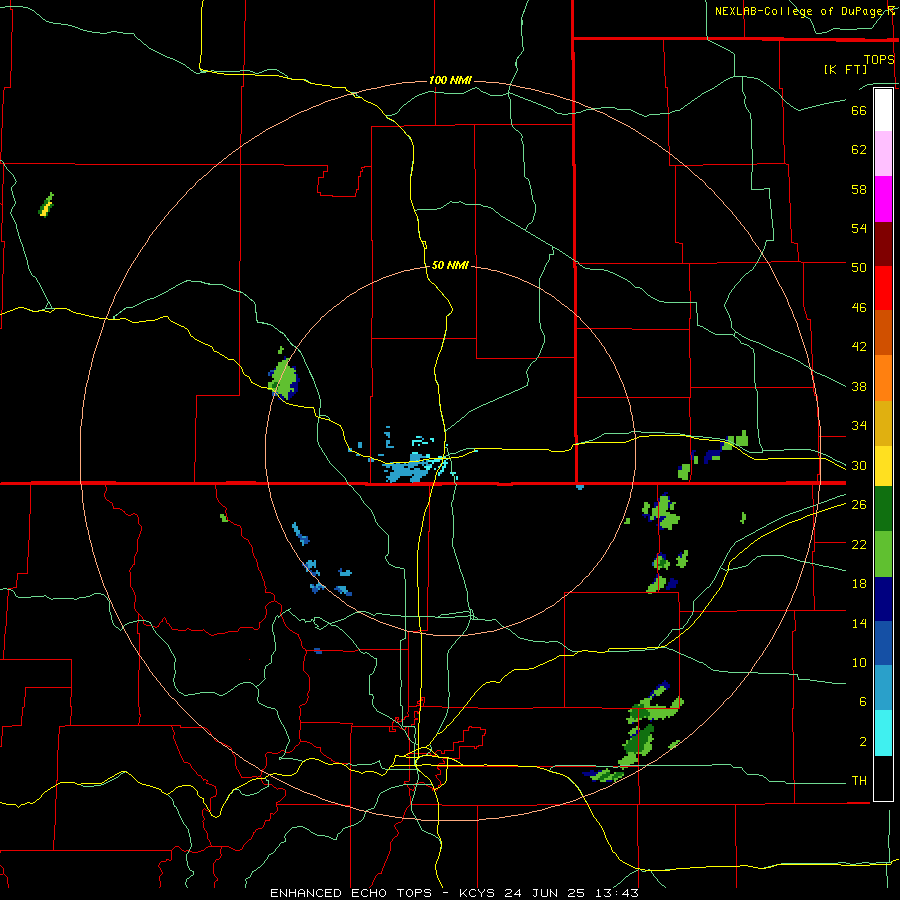Click the navy 14-18 kft legend swatch
This screenshot has width=900, height=900.
tap(883, 599)
